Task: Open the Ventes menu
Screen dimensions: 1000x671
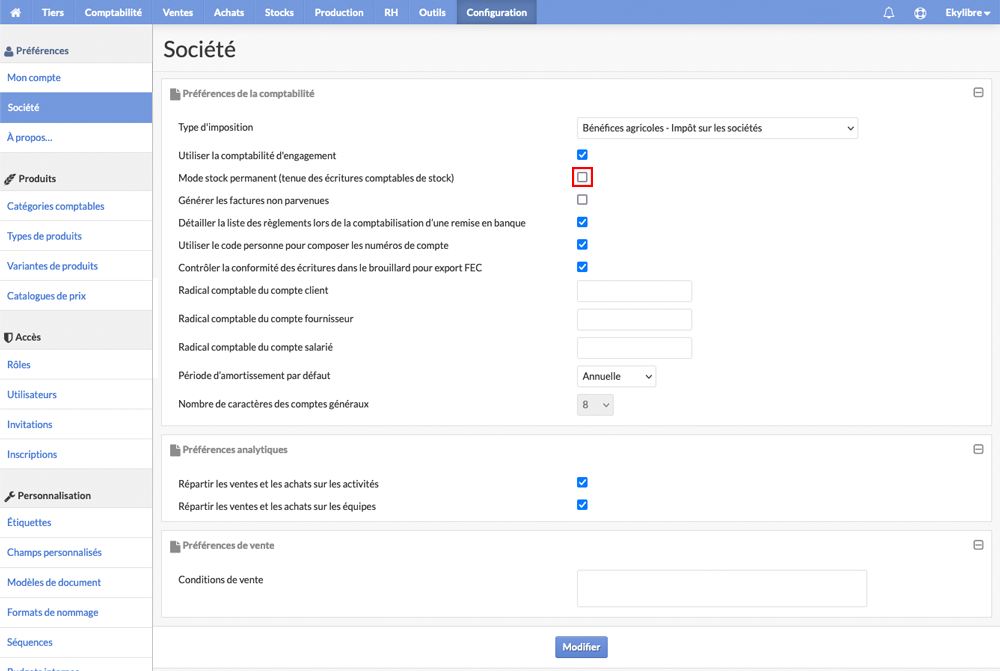Action: 177,12
